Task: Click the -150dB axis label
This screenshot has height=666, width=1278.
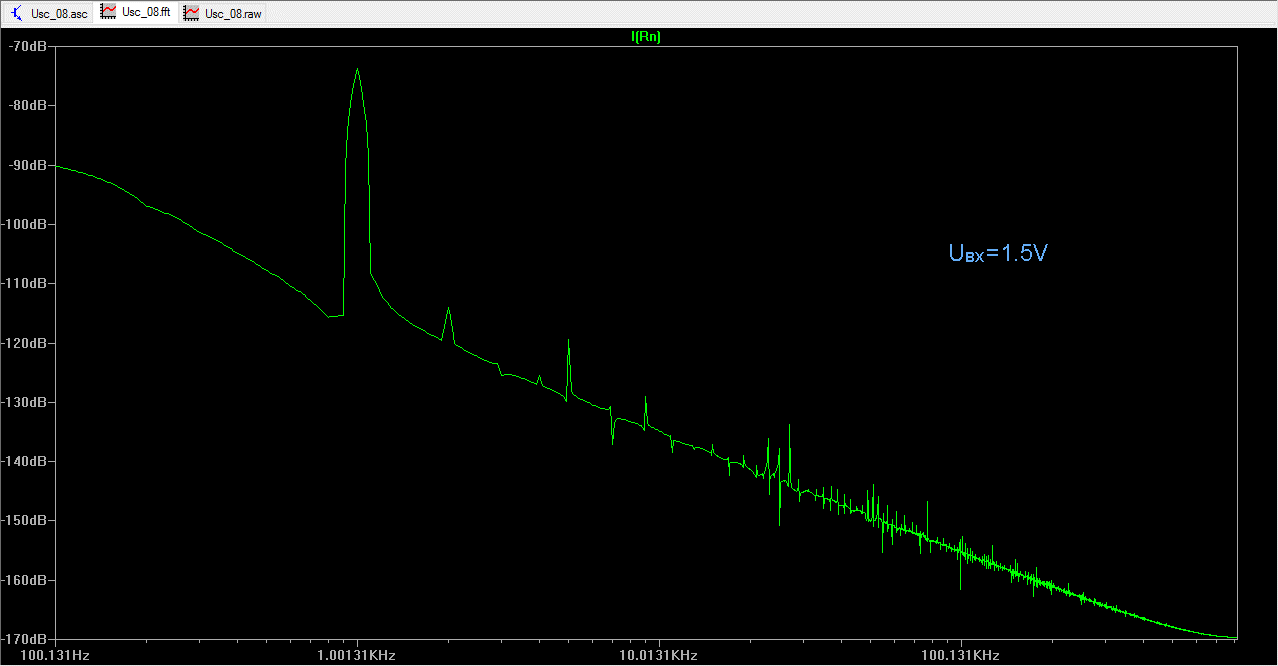Action: (x=24, y=521)
